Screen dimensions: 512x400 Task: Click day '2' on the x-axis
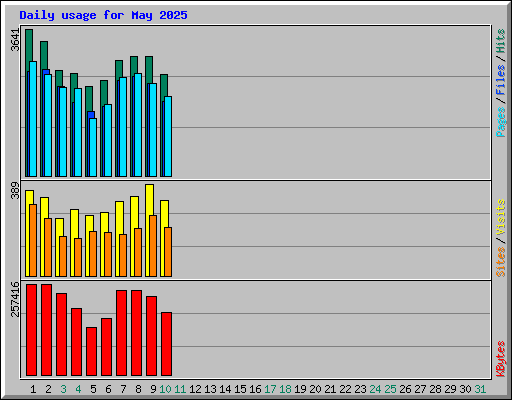48,389
